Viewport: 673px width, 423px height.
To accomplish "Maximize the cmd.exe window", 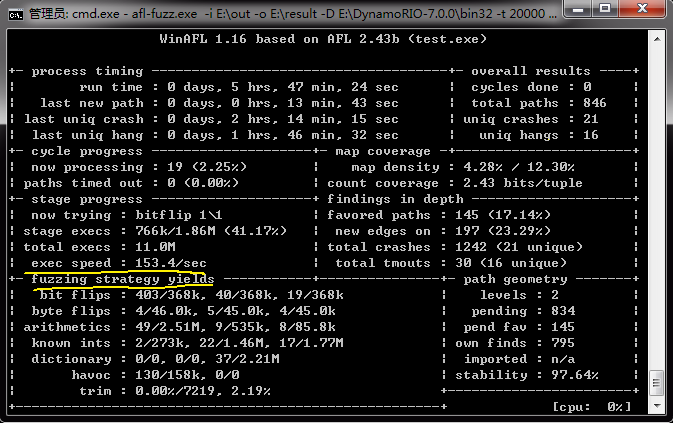I will (605, 8).
